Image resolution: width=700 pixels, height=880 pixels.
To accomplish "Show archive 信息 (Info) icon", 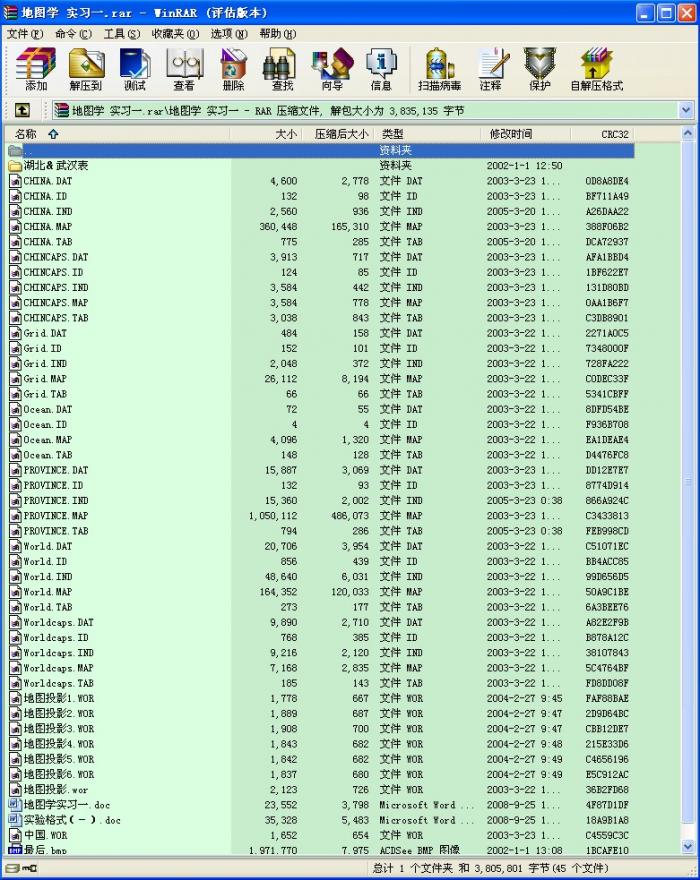I will (381, 69).
